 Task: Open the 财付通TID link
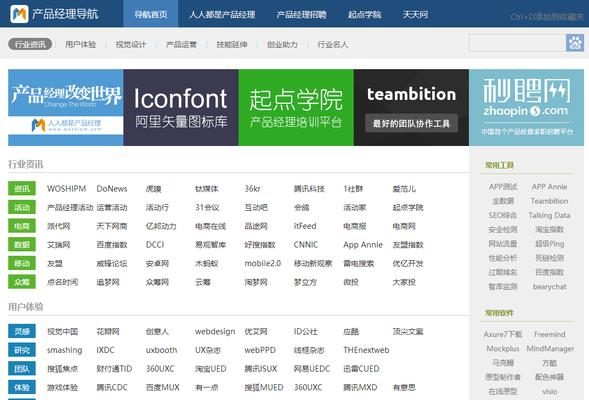click(x=114, y=369)
